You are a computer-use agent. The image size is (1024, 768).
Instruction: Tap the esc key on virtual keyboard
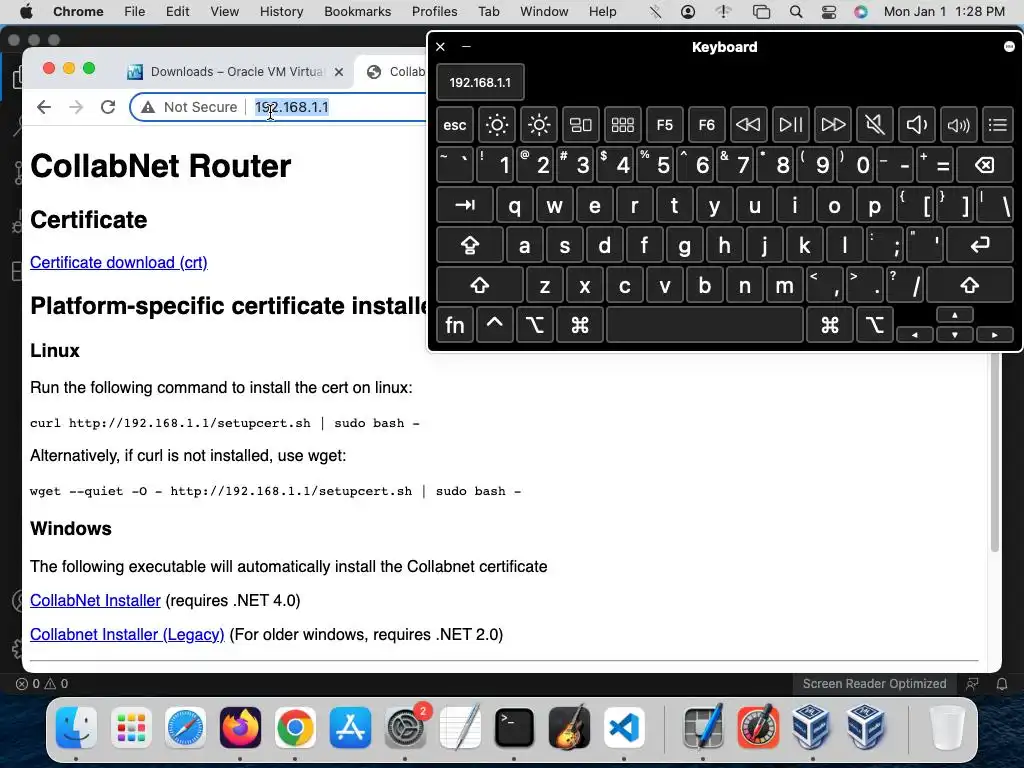(455, 125)
